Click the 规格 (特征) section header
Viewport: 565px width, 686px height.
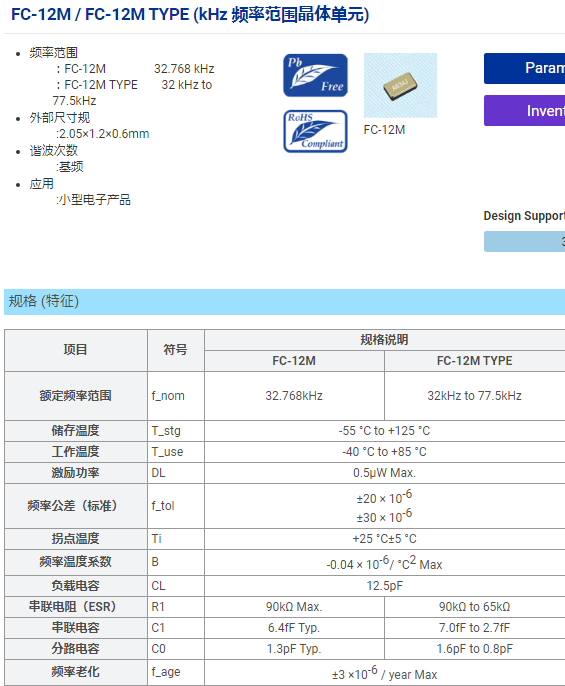click(44, 301)
